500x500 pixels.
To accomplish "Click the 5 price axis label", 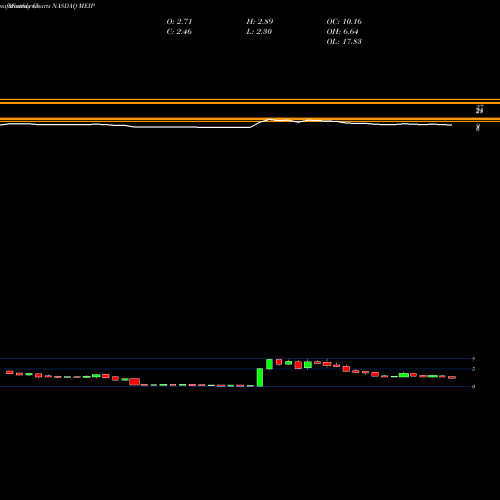I will (473, 369).
